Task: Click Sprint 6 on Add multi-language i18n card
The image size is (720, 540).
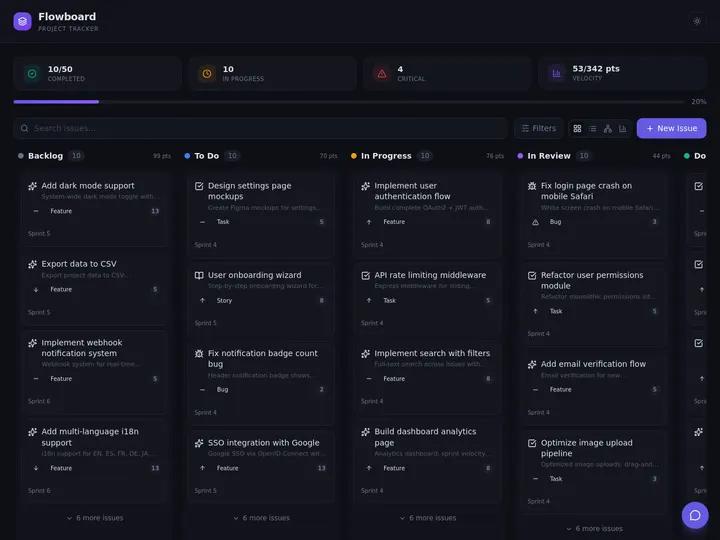Action: [x=39, y=490]
